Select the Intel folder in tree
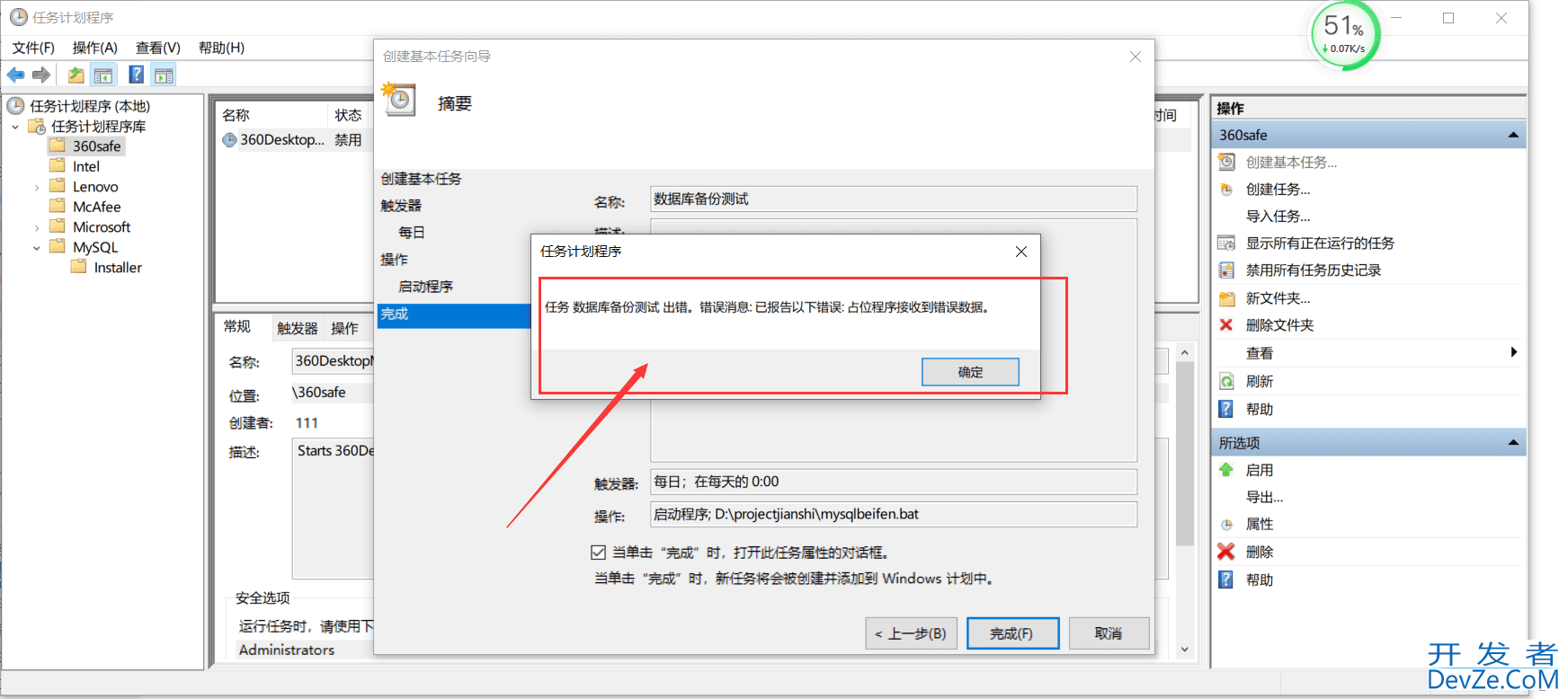 [86, 166]
